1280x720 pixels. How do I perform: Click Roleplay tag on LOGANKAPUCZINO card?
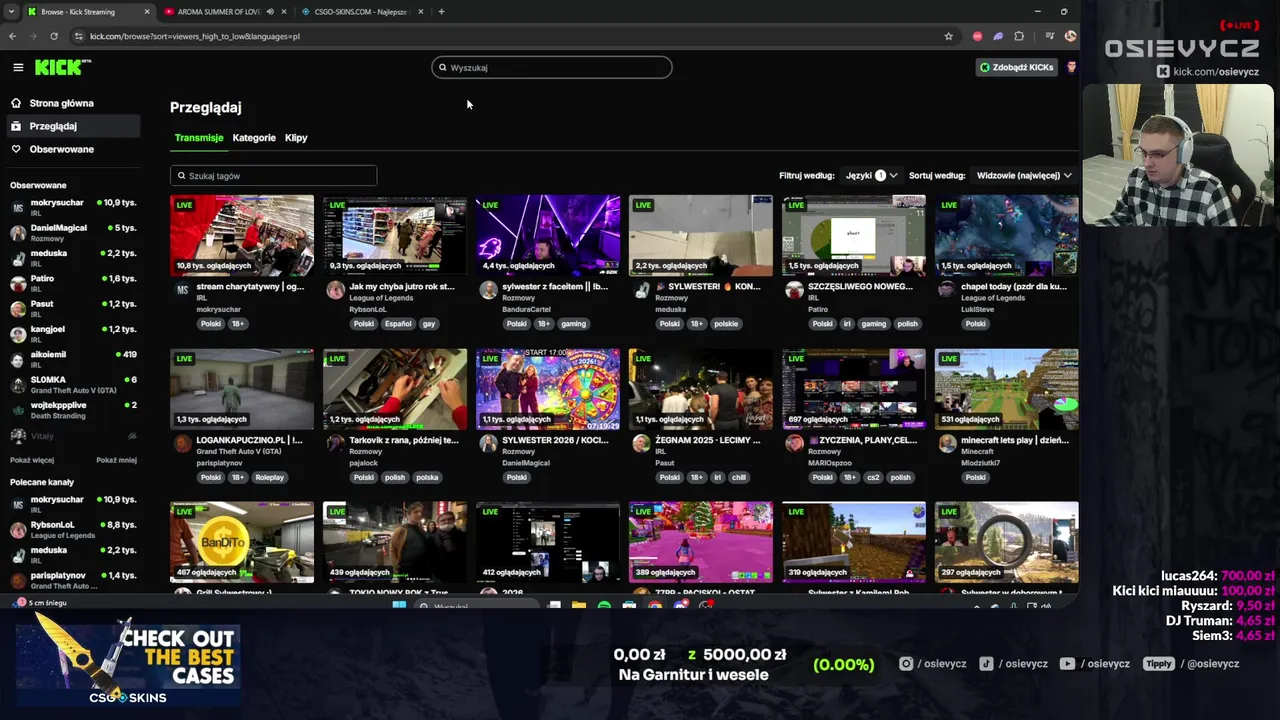coord(270,477)
